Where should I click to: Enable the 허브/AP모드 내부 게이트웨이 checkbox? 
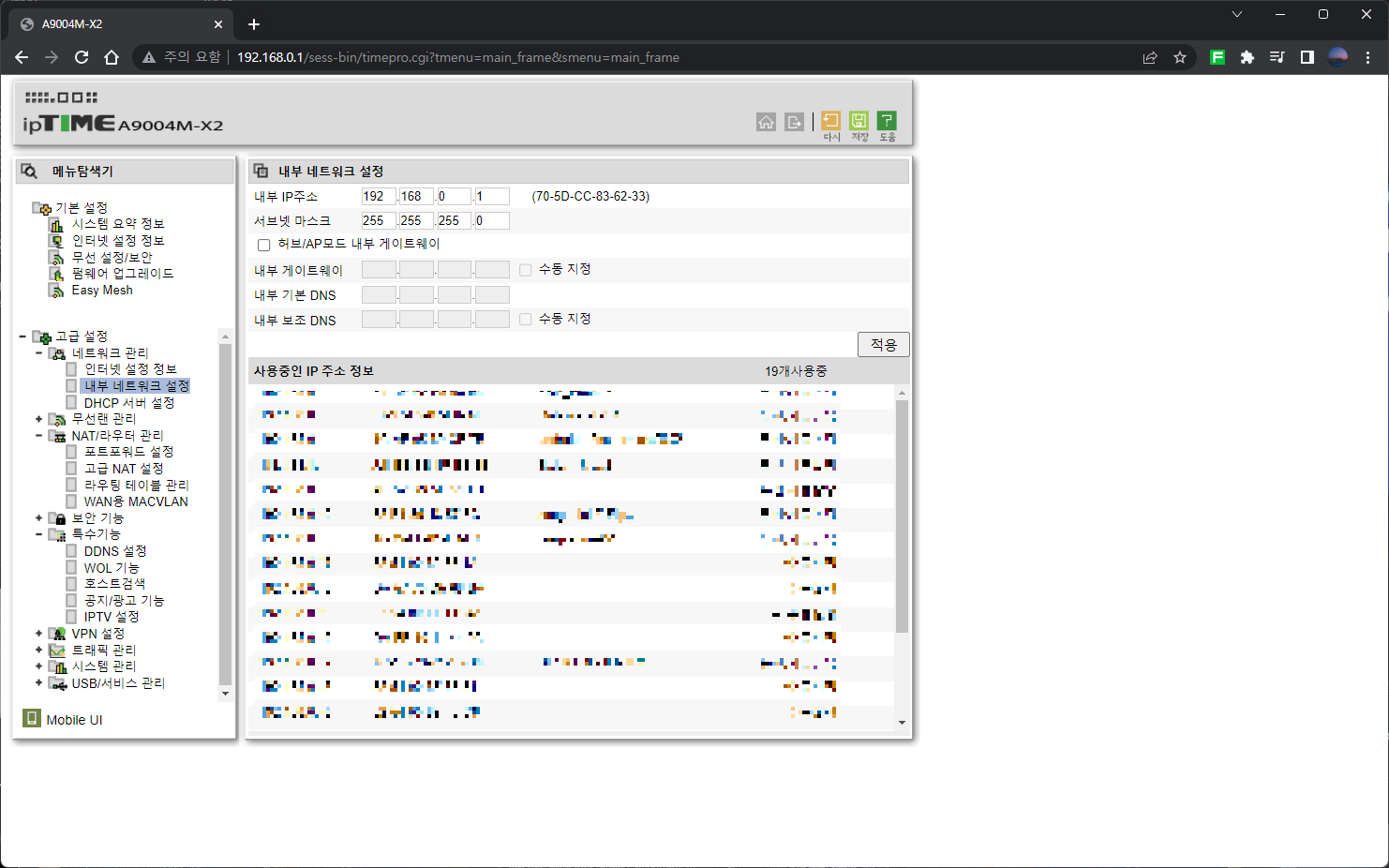pos(263,244)
